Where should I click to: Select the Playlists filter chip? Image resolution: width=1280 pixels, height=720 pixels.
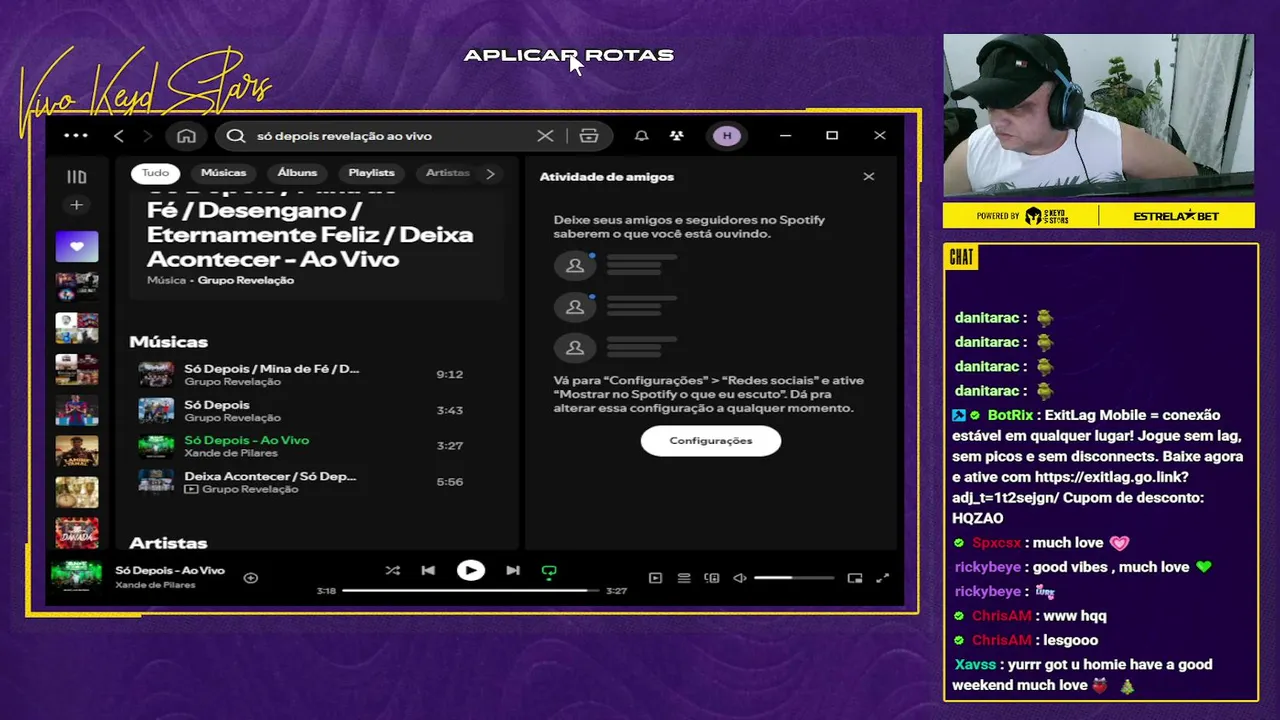(x=371, y=173)
